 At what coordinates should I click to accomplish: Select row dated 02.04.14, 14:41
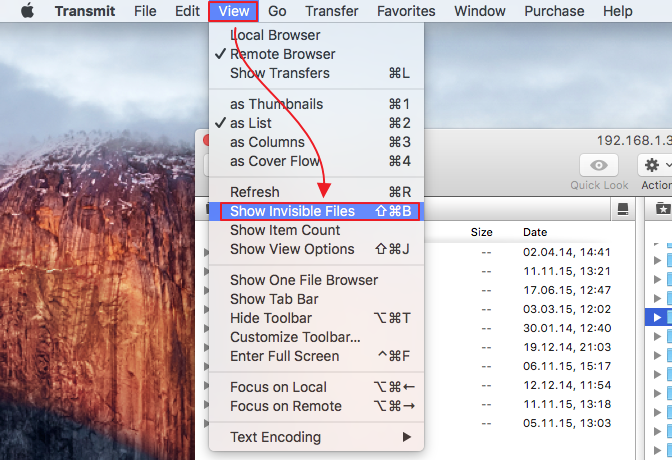(529, 252)
